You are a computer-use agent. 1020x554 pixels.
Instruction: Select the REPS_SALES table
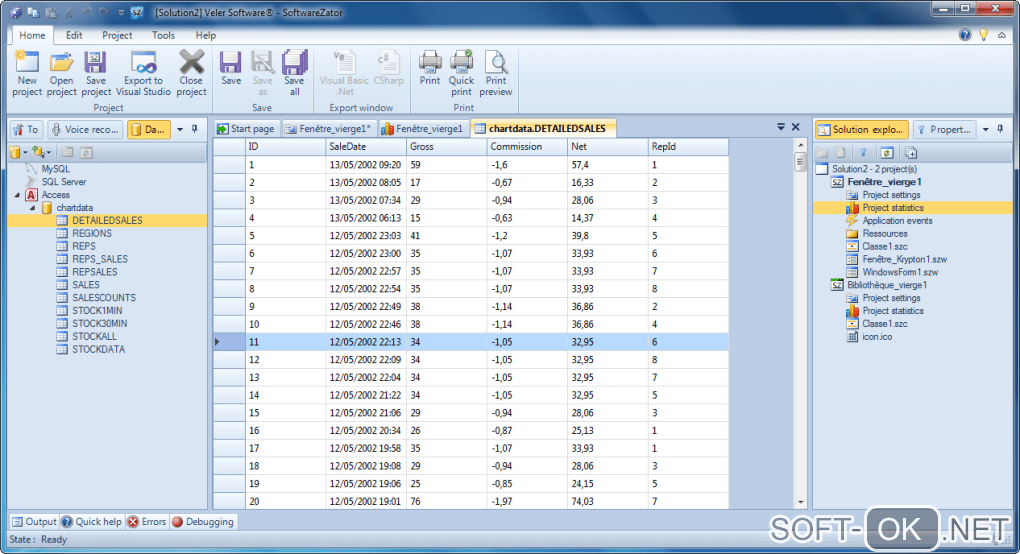tap(100, 259)
